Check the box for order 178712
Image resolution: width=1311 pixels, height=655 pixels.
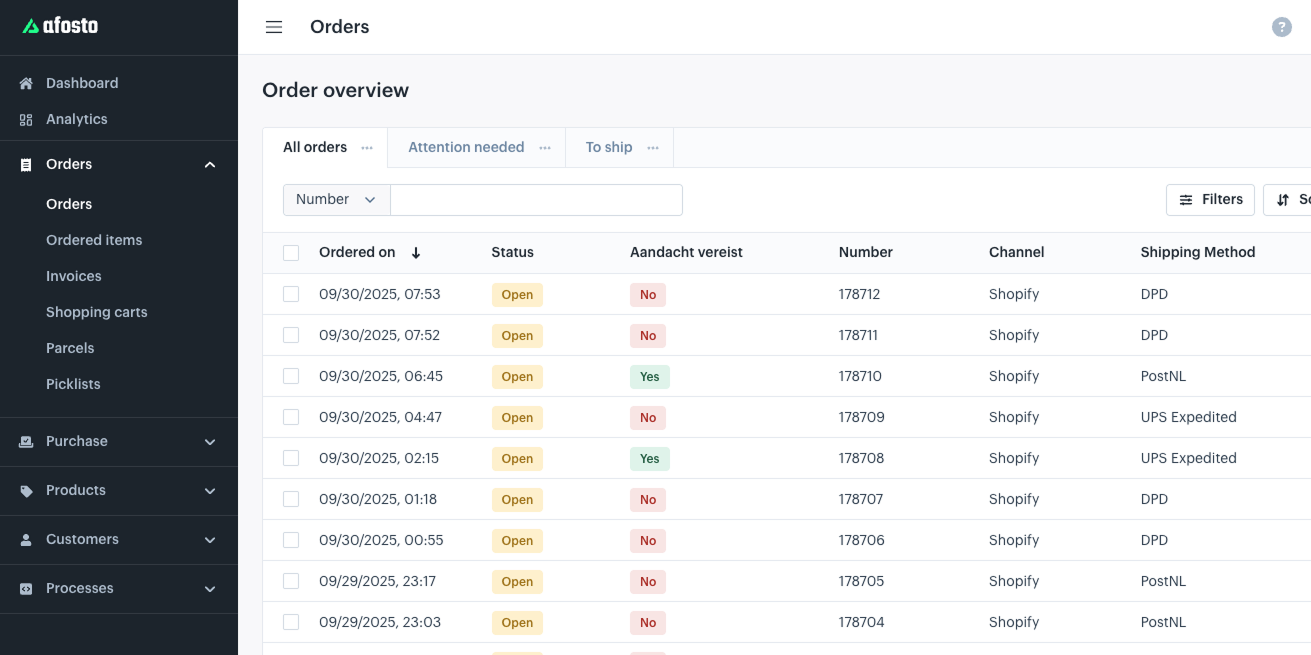(291, 294)
